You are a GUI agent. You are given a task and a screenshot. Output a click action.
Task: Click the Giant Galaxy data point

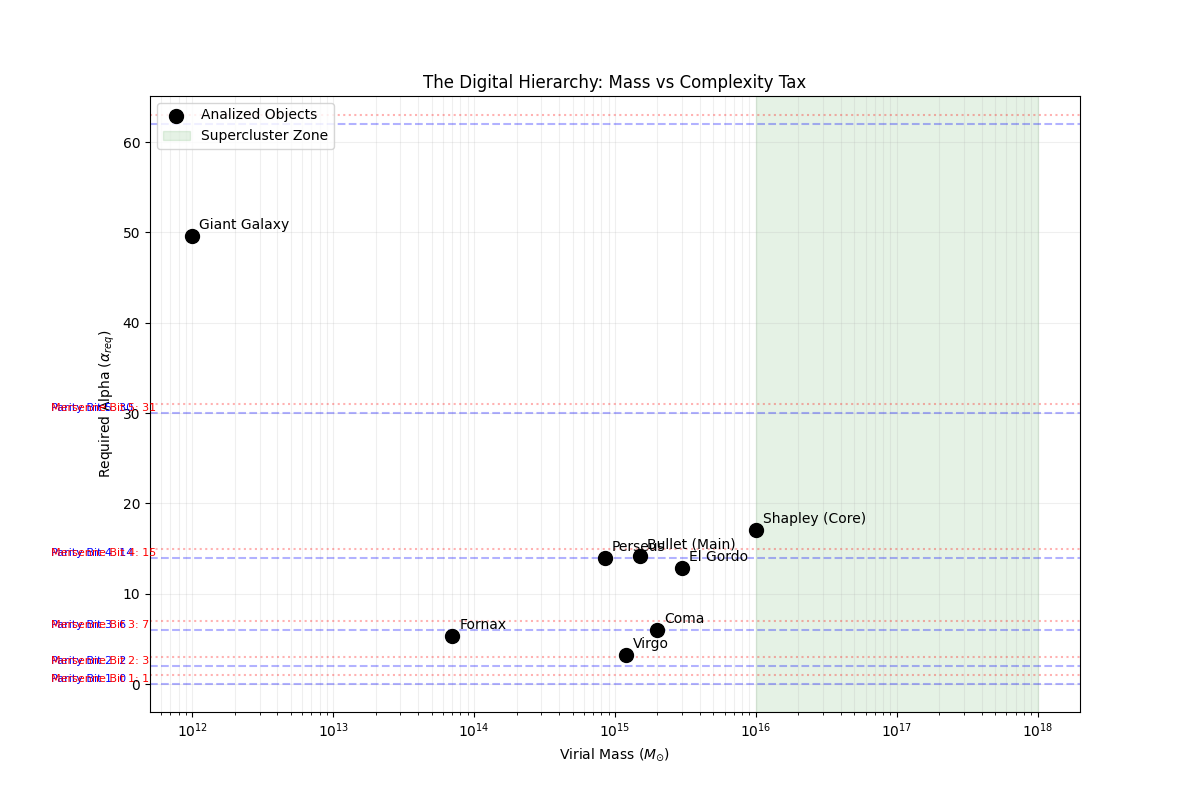pyautogui.click(x=192, y=236)
